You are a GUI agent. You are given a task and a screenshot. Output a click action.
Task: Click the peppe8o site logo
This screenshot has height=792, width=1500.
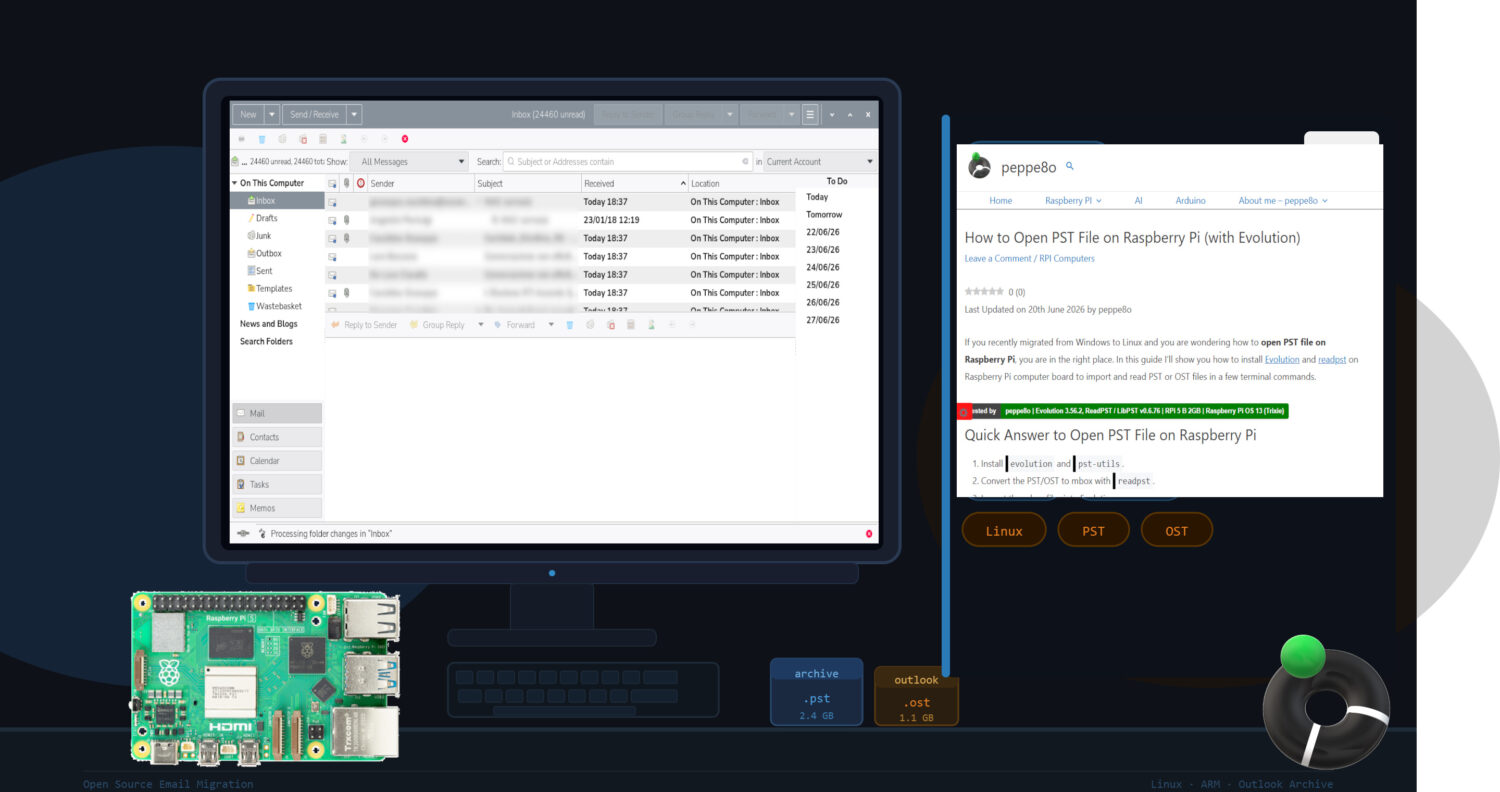pyautogui.click(x=980, y=167)
